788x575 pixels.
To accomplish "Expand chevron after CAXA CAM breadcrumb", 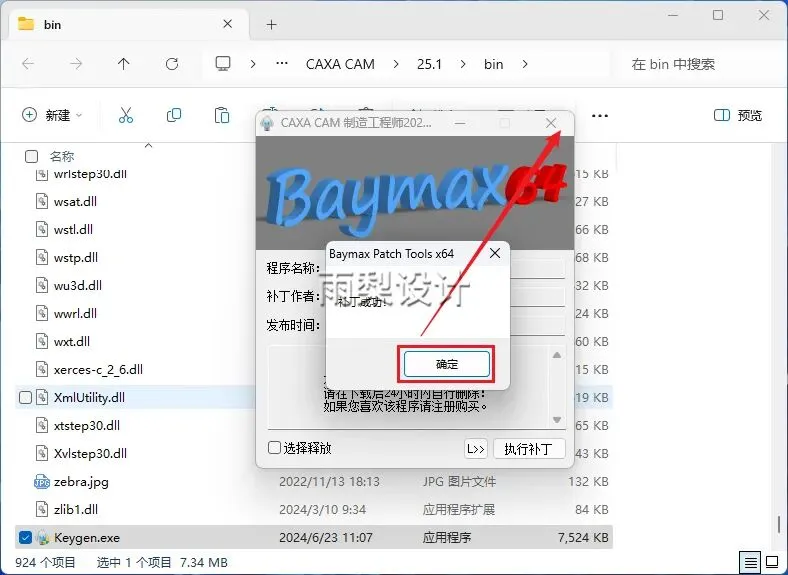I will pos(396,64).
